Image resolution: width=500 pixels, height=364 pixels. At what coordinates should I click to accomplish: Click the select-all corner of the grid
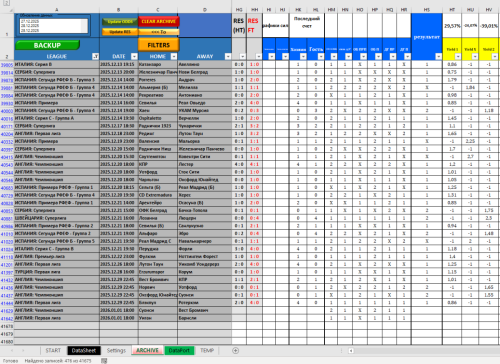(7, 10)
